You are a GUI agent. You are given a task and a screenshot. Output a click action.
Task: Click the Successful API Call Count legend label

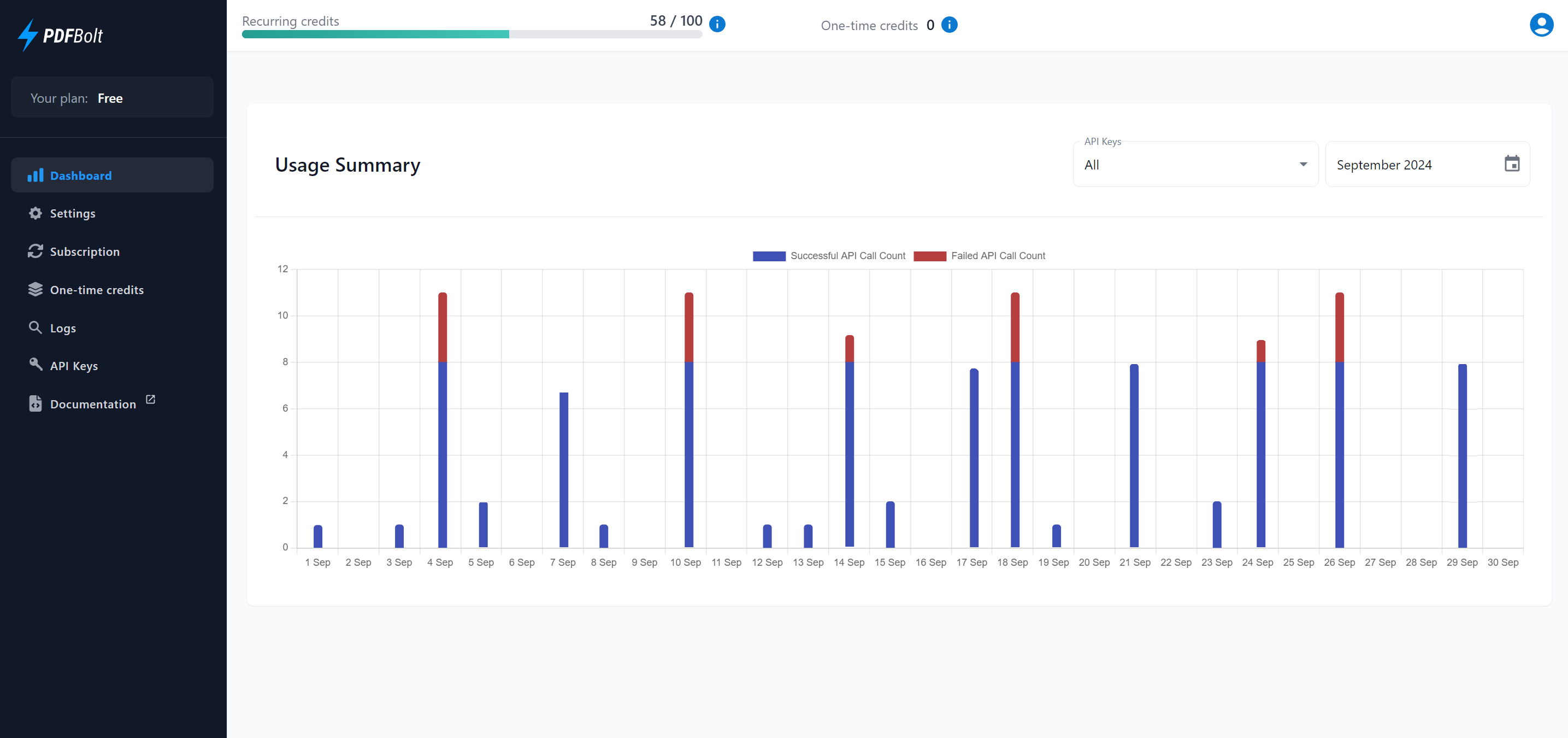tap(847, 256)
